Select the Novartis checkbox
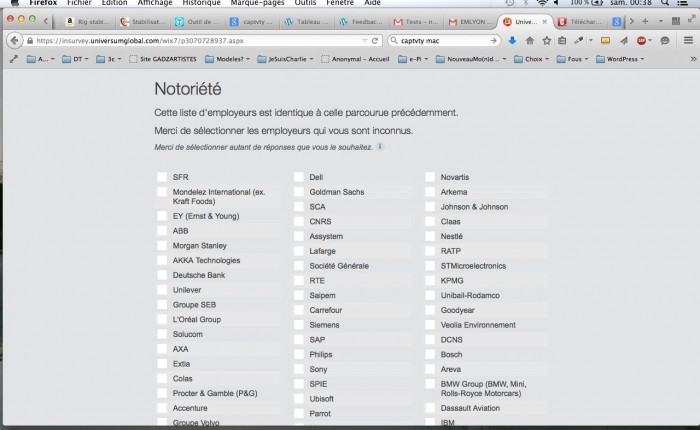The width and height of the screenshot is (700, 430). 430,177
